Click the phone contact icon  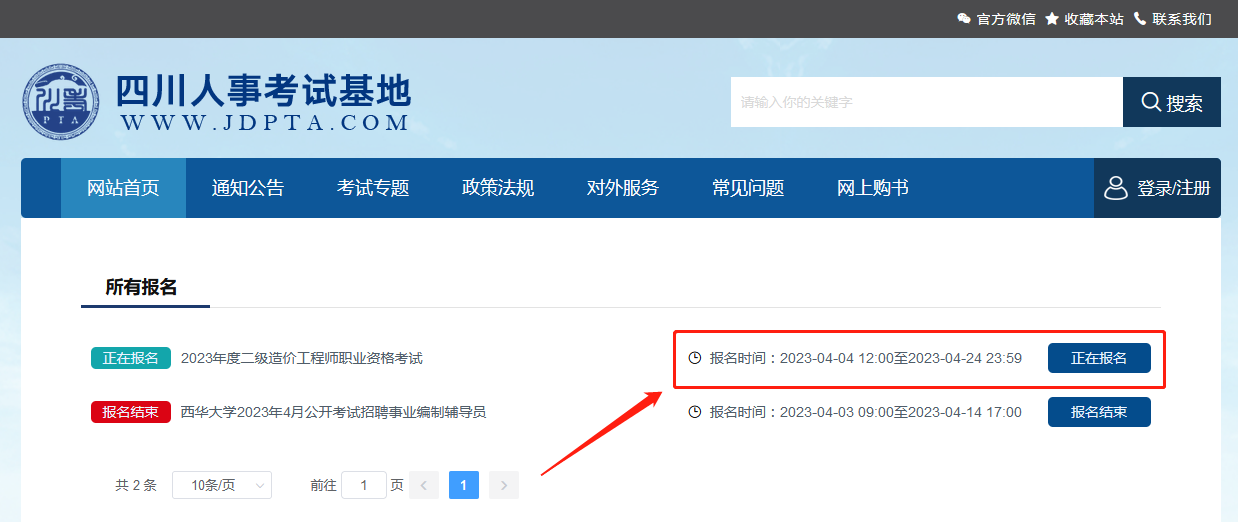(x=1140, y=19)
